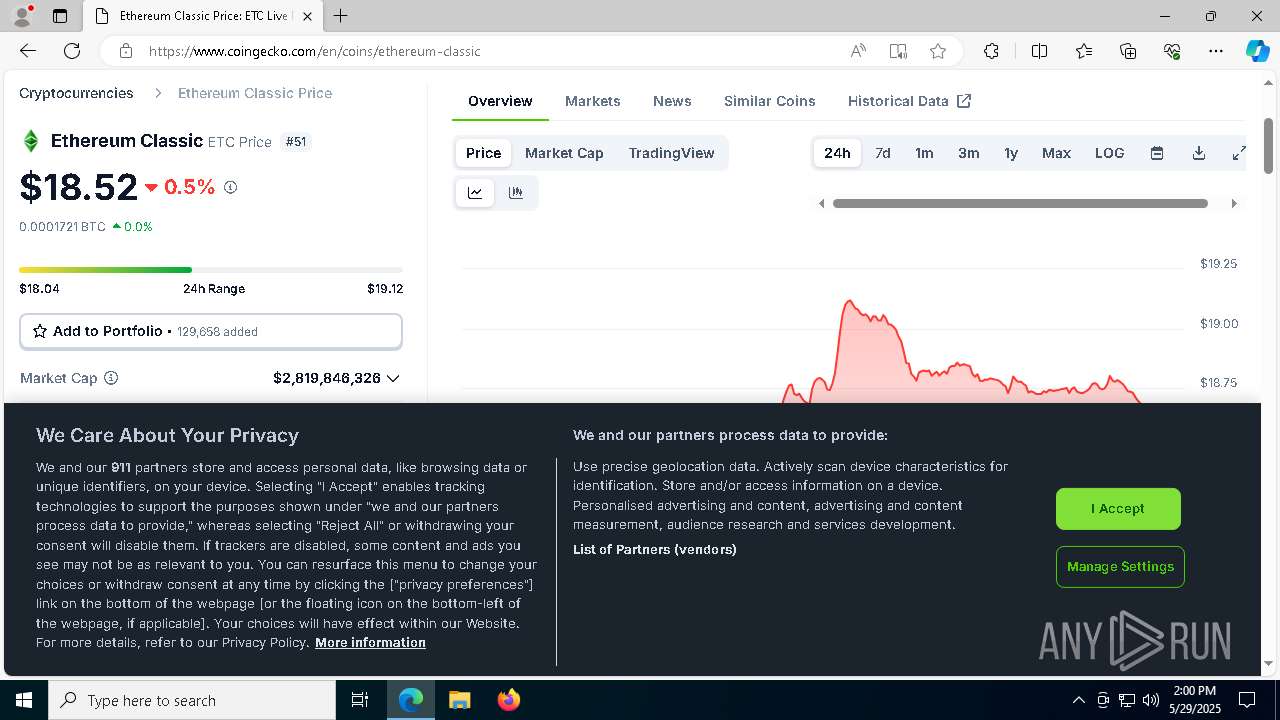Select the 1m time range
This screenshot has height=720, width=1280.
click(924, 153)
